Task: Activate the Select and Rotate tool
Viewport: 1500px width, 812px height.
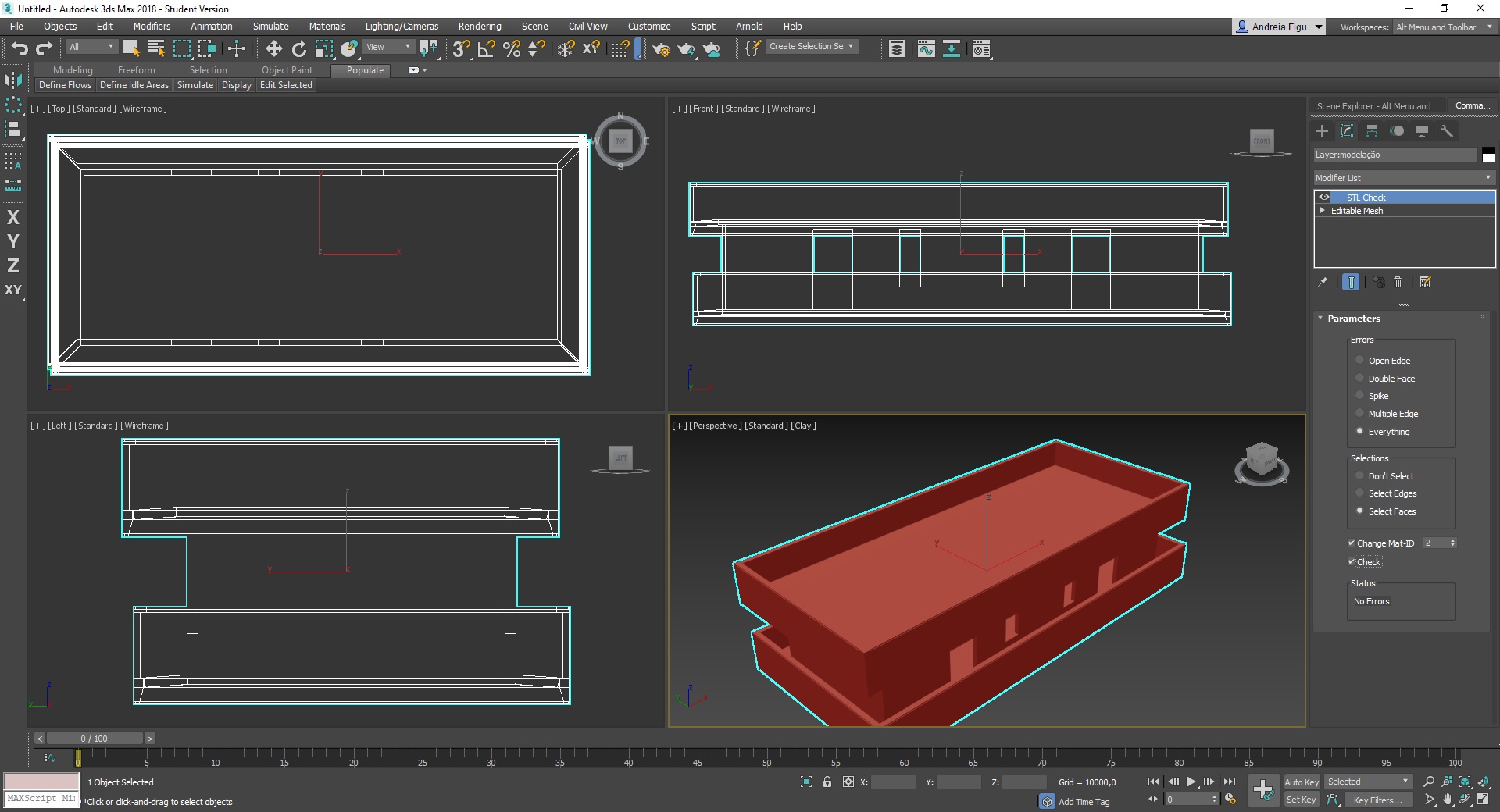Action: click(298, 49)
